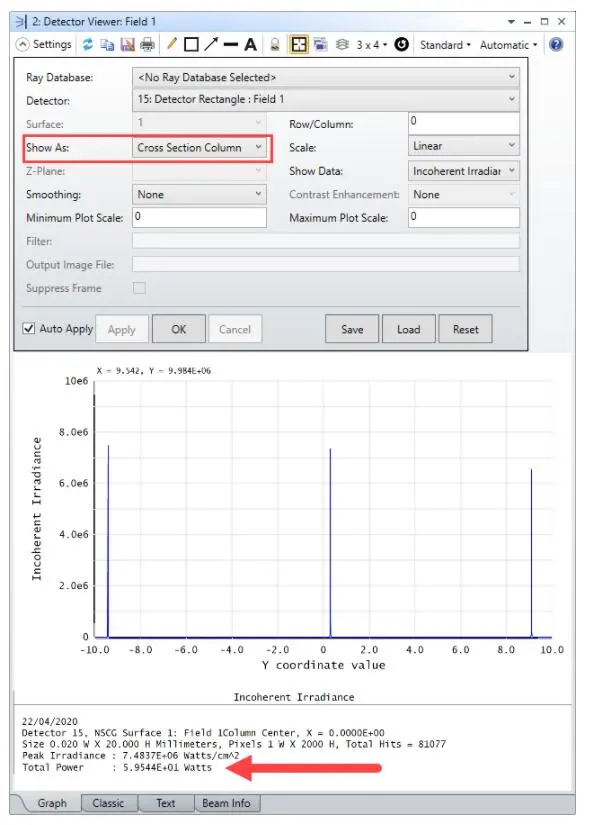589x825 pixels.
Task: Collapse the Settings panel chevron
Action: 23,45
